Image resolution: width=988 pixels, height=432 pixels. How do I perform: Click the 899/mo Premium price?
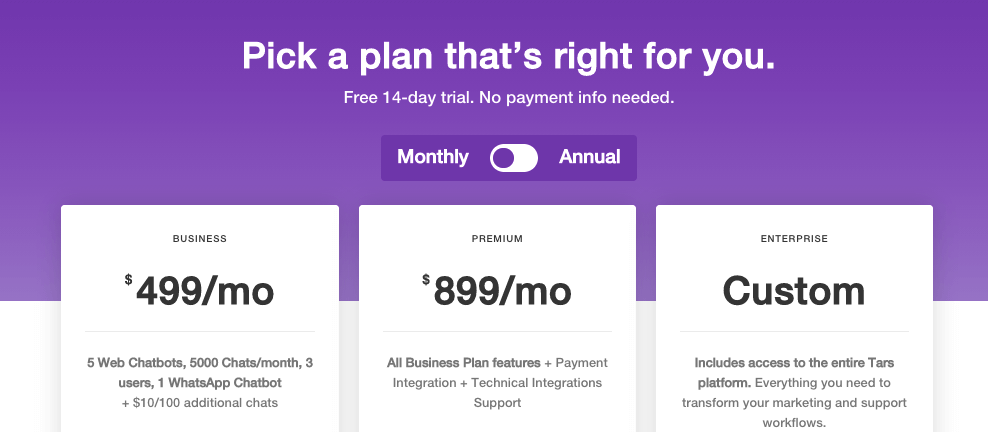click(502, 291)
